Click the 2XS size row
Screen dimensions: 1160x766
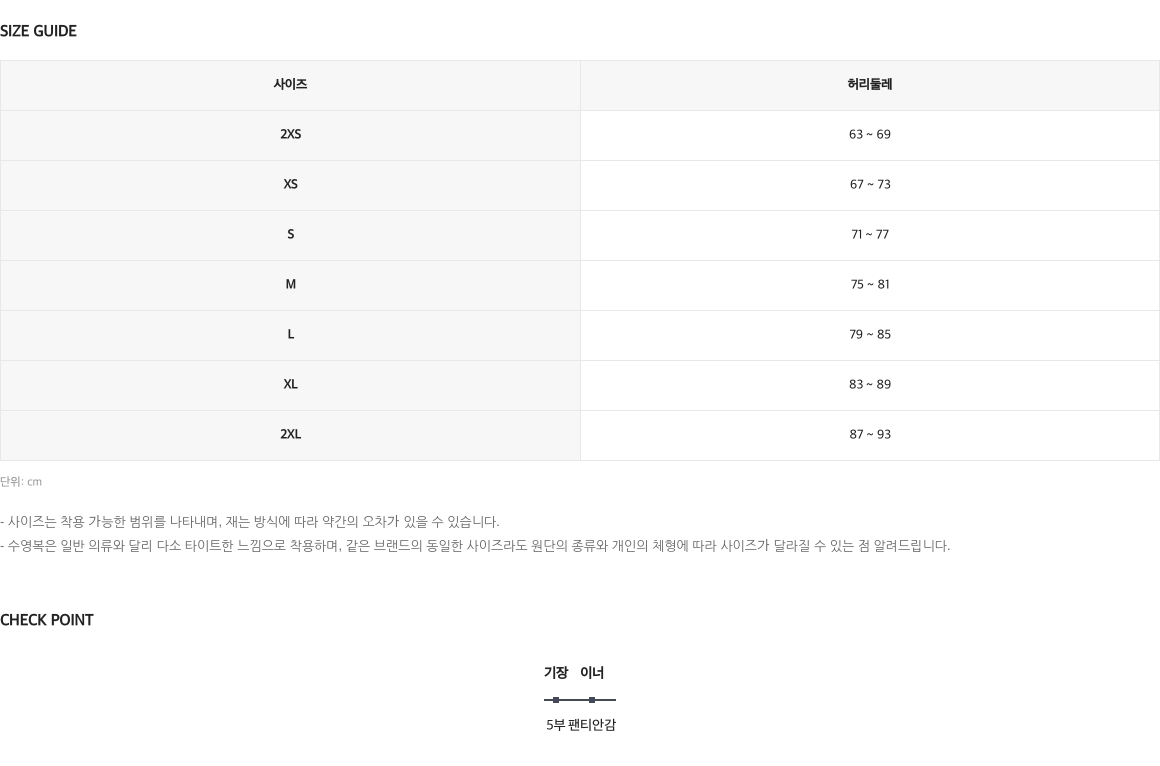click(x=580, y=135)
